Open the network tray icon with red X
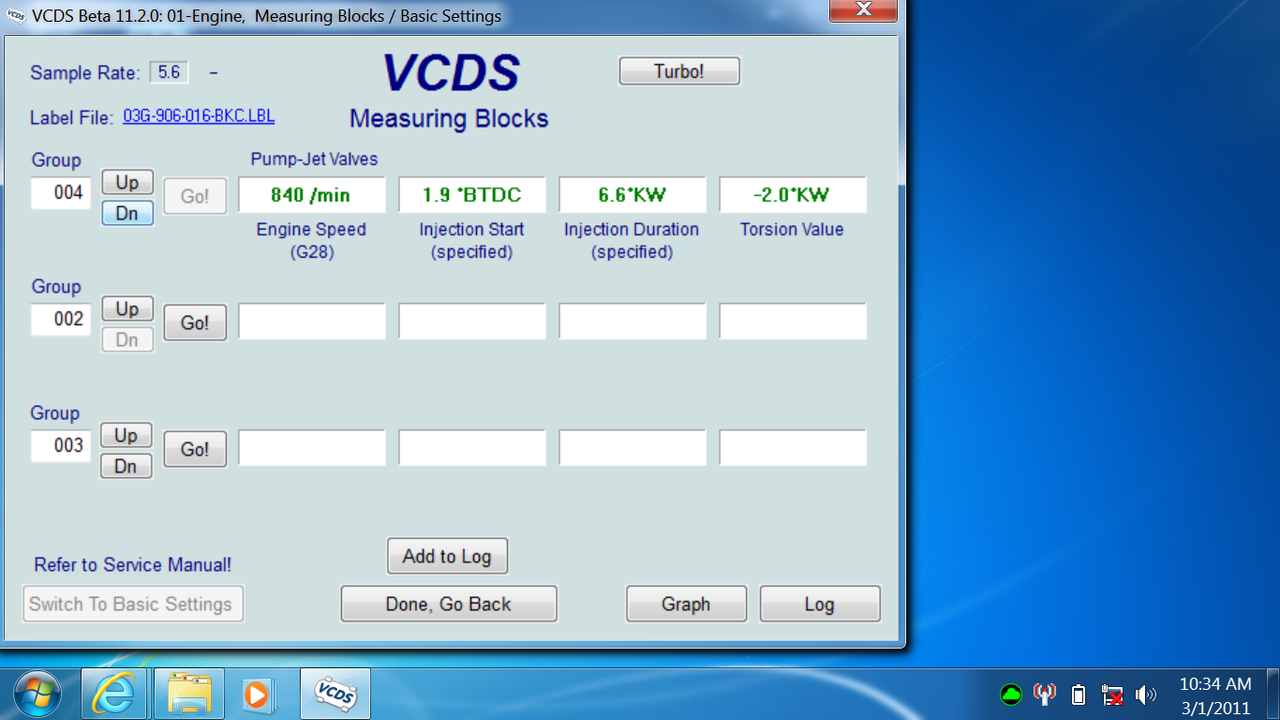The height and width of the screenshot is (720, 1280). (1112, 694)
